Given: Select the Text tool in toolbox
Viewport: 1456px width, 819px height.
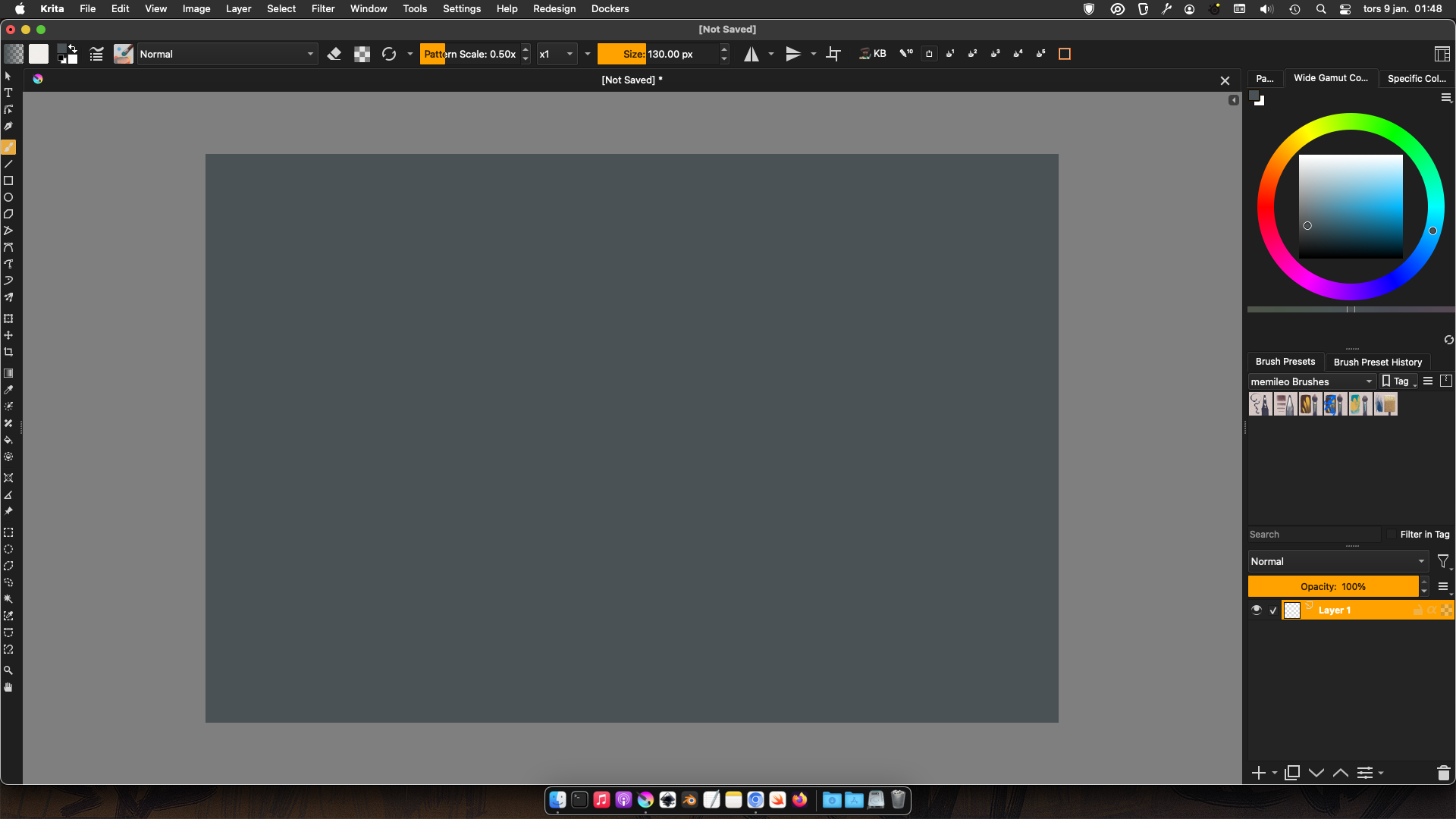Looking at the screenshot, I should pyautogui.click(x=8, y=93).
